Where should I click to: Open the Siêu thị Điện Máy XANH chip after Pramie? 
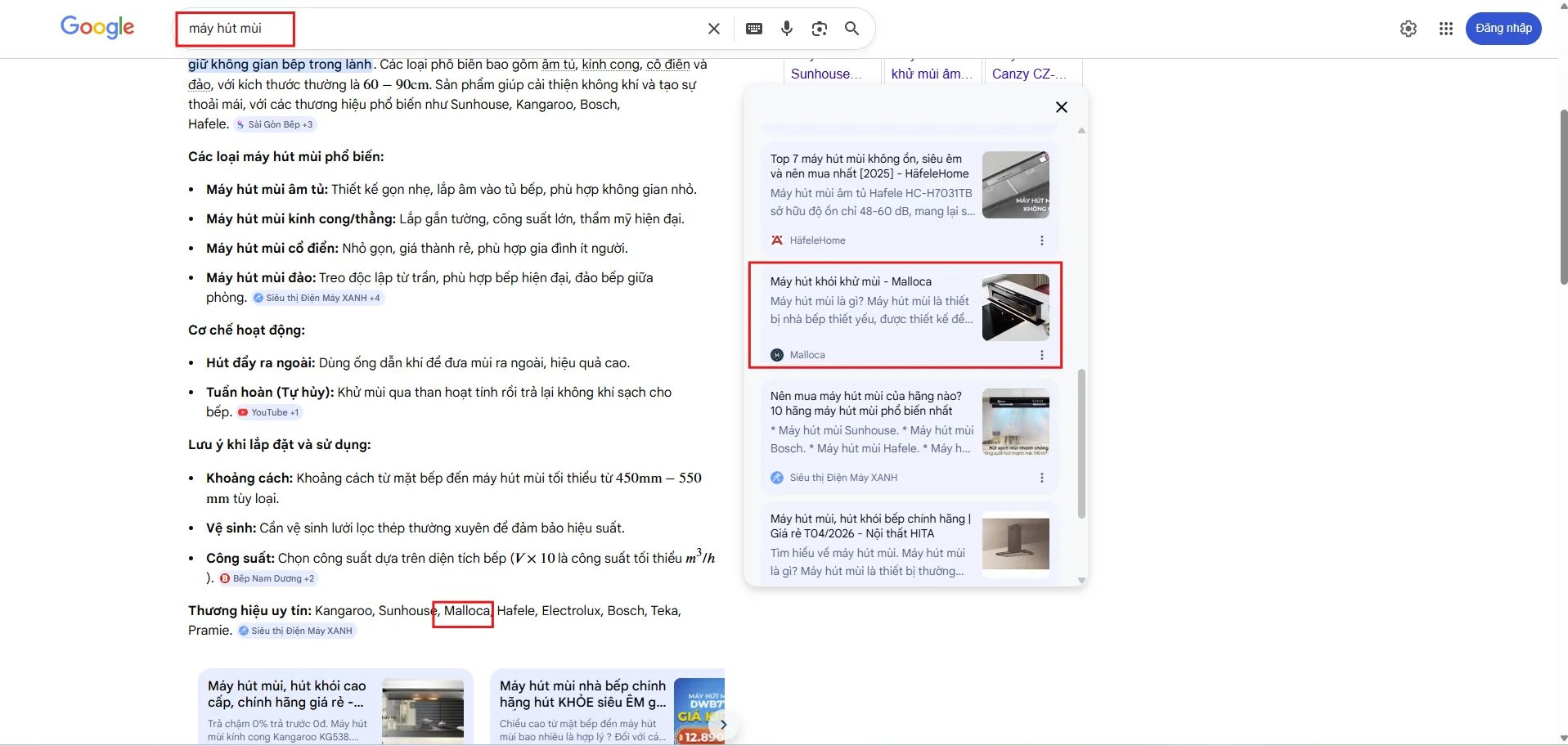[x=297, y=631]
